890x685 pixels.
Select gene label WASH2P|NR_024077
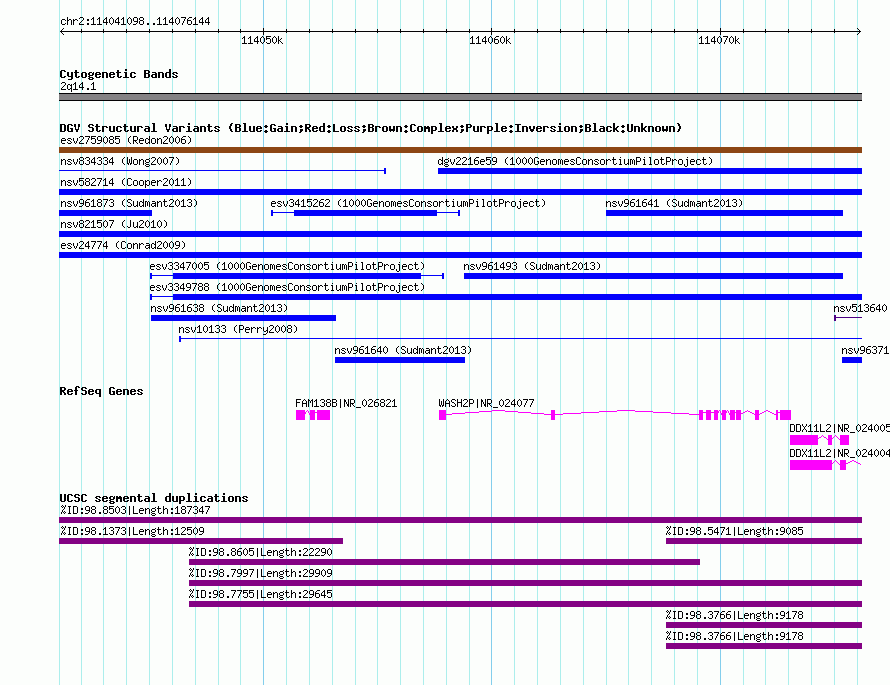click(486, 404)
